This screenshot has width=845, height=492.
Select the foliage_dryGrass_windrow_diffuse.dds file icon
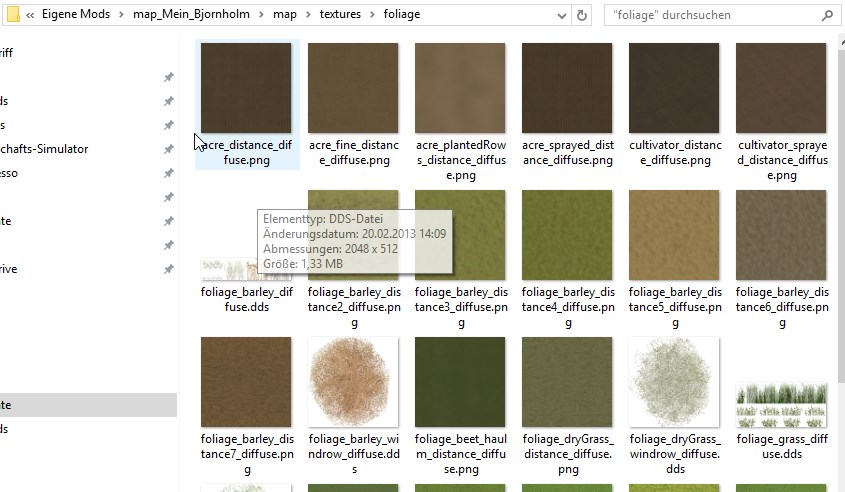(674, 382)
